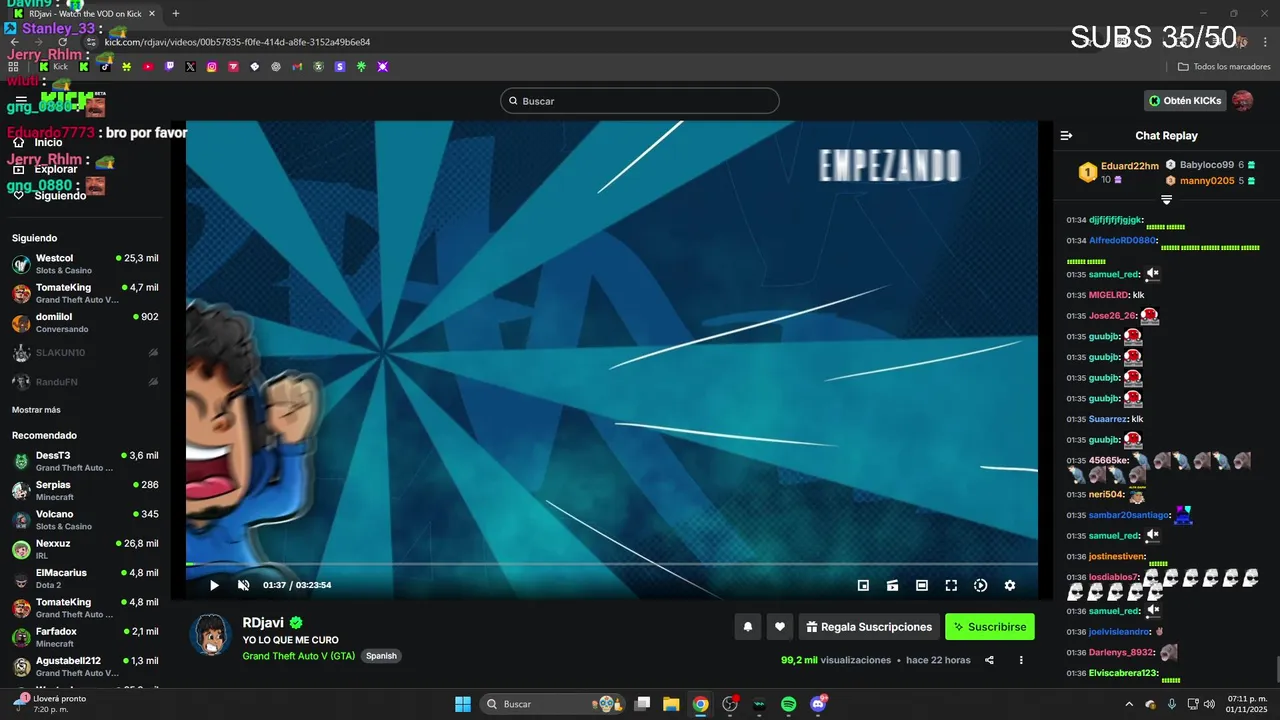Open video player settings gear
This screenshot has height=720, width=1280.
1010,586
